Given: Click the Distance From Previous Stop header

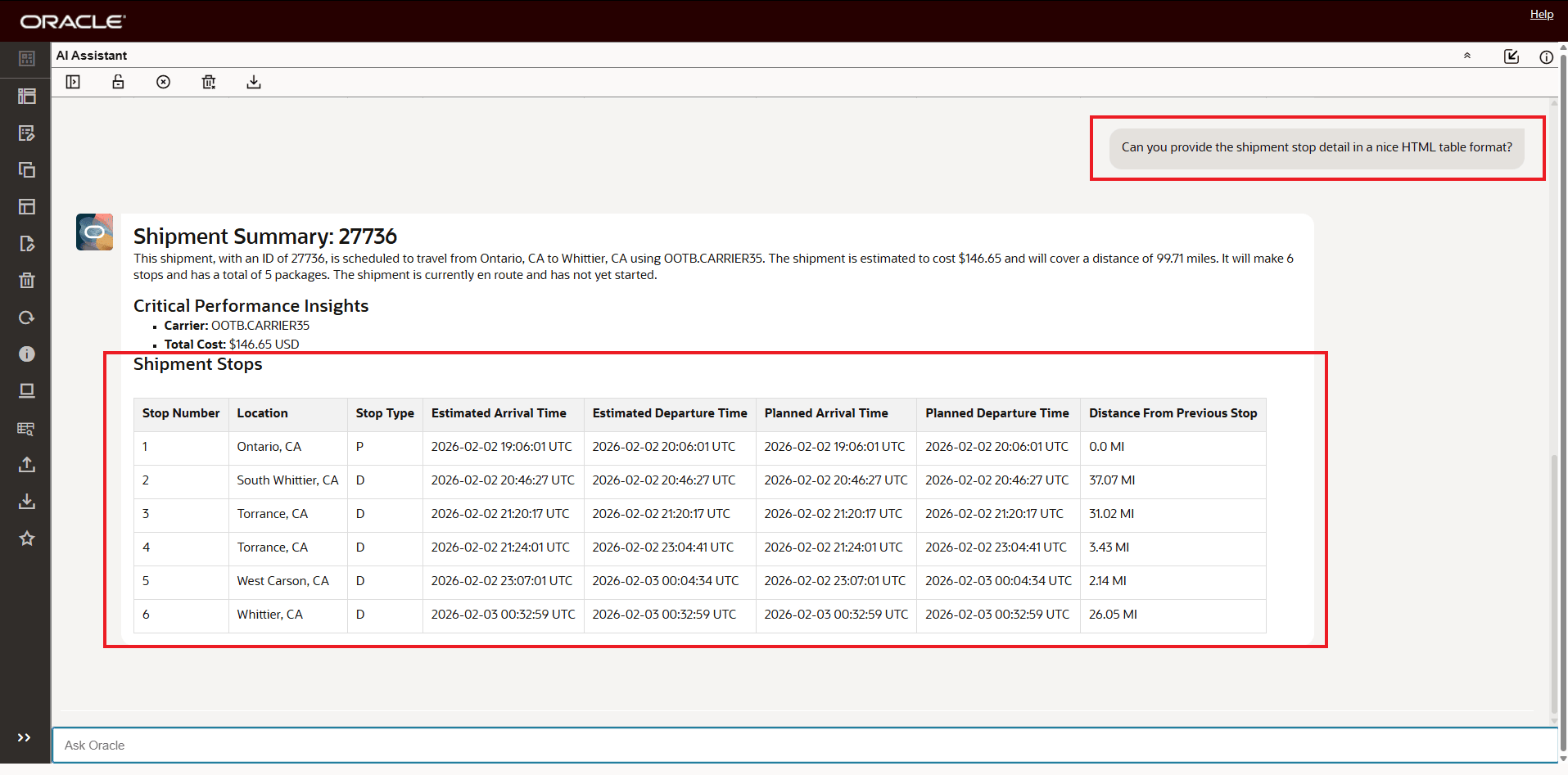Looking at the screenshot, I should pyautogui.click(x=1173, y=413).
